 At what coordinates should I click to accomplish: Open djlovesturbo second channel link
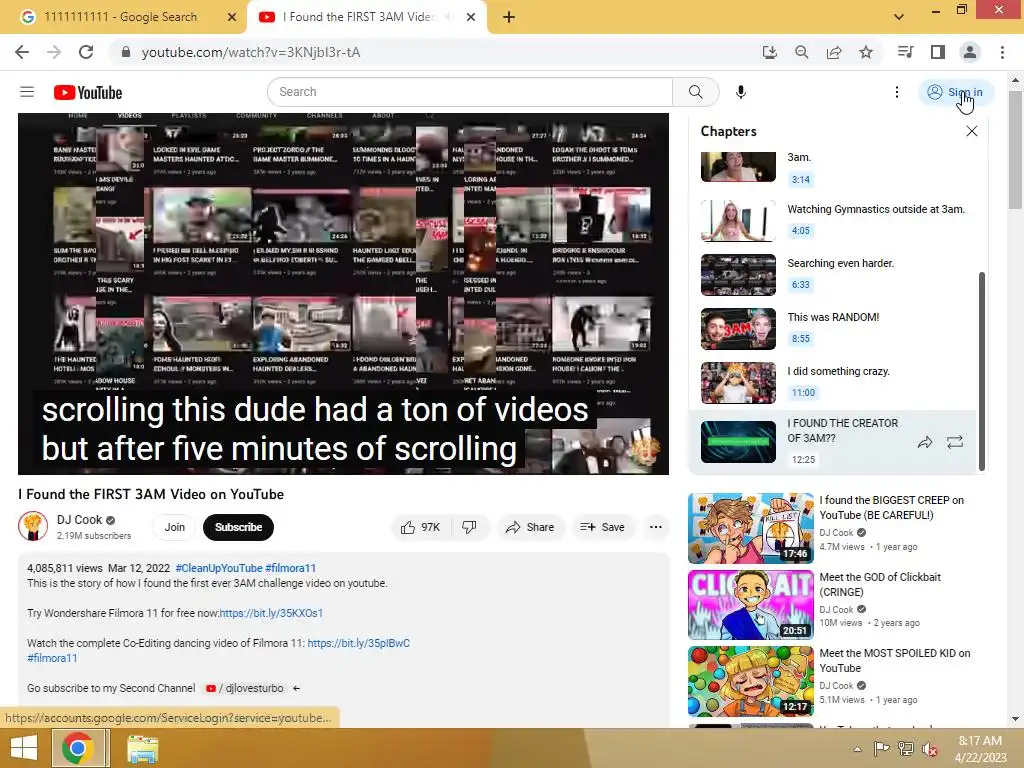(x=247, y=688)
